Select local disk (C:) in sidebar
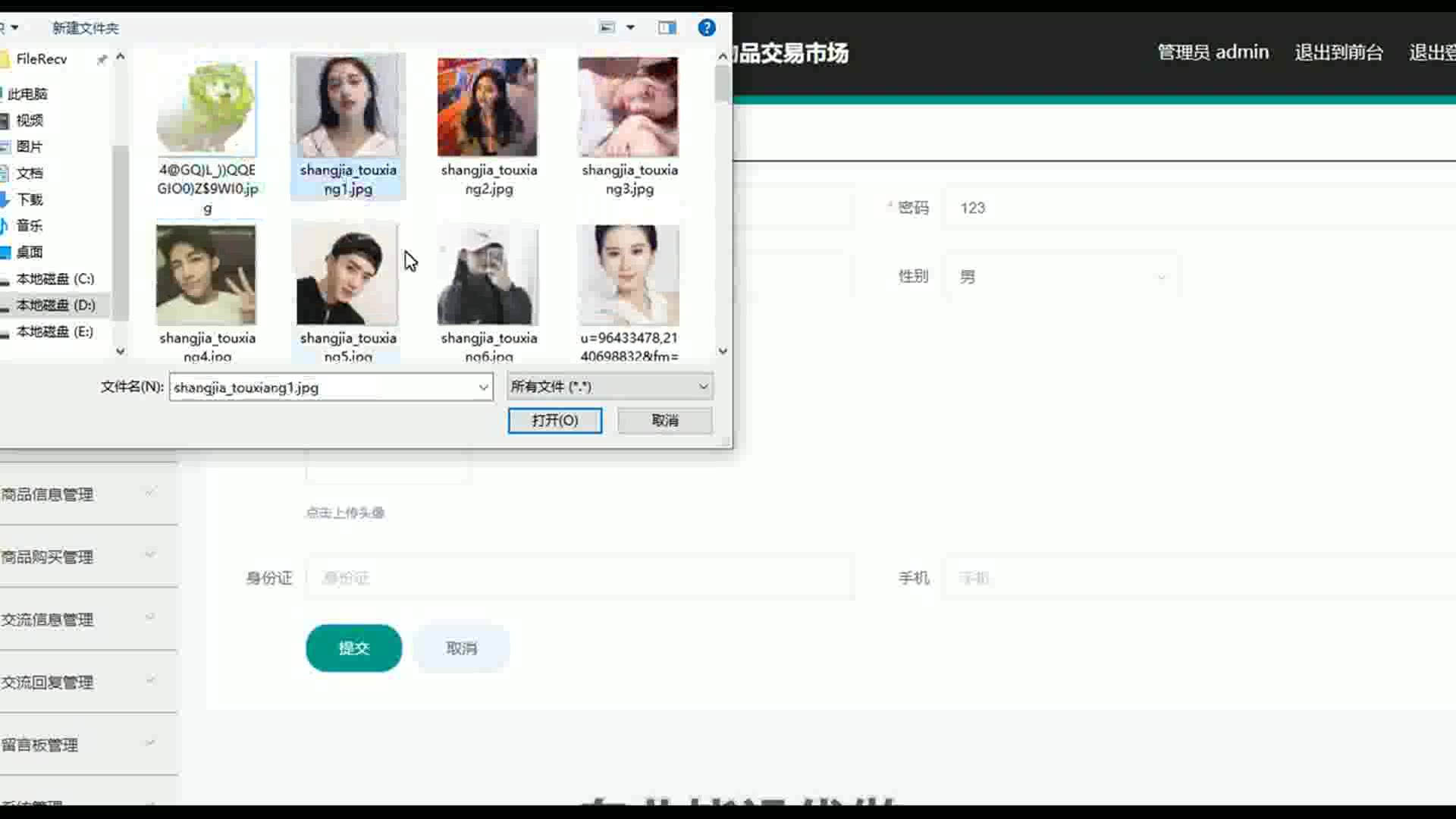Image resolution: width=1456 pixels, height=819 pixels. (x=55, y=279)
